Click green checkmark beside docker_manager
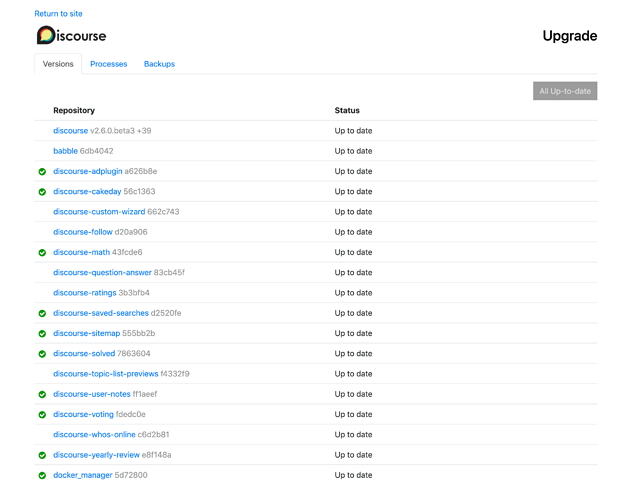 pos(42,475)
